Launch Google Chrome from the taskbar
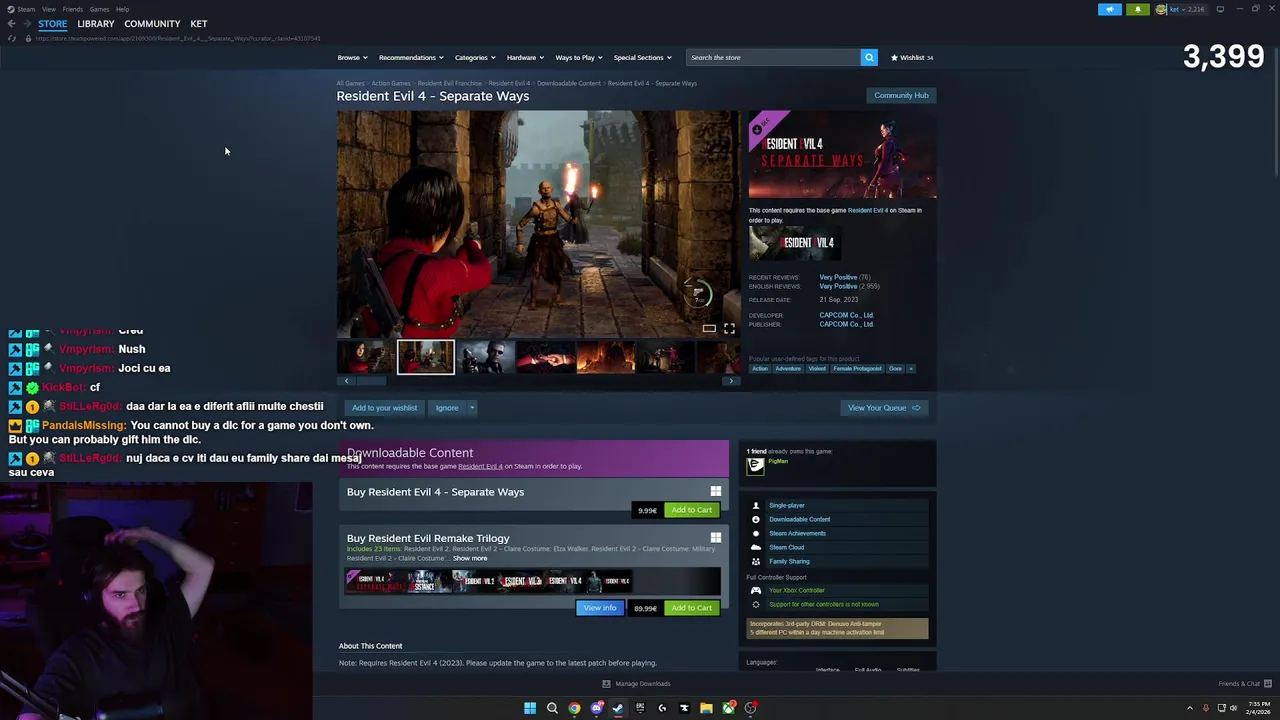 click(574, 708)
